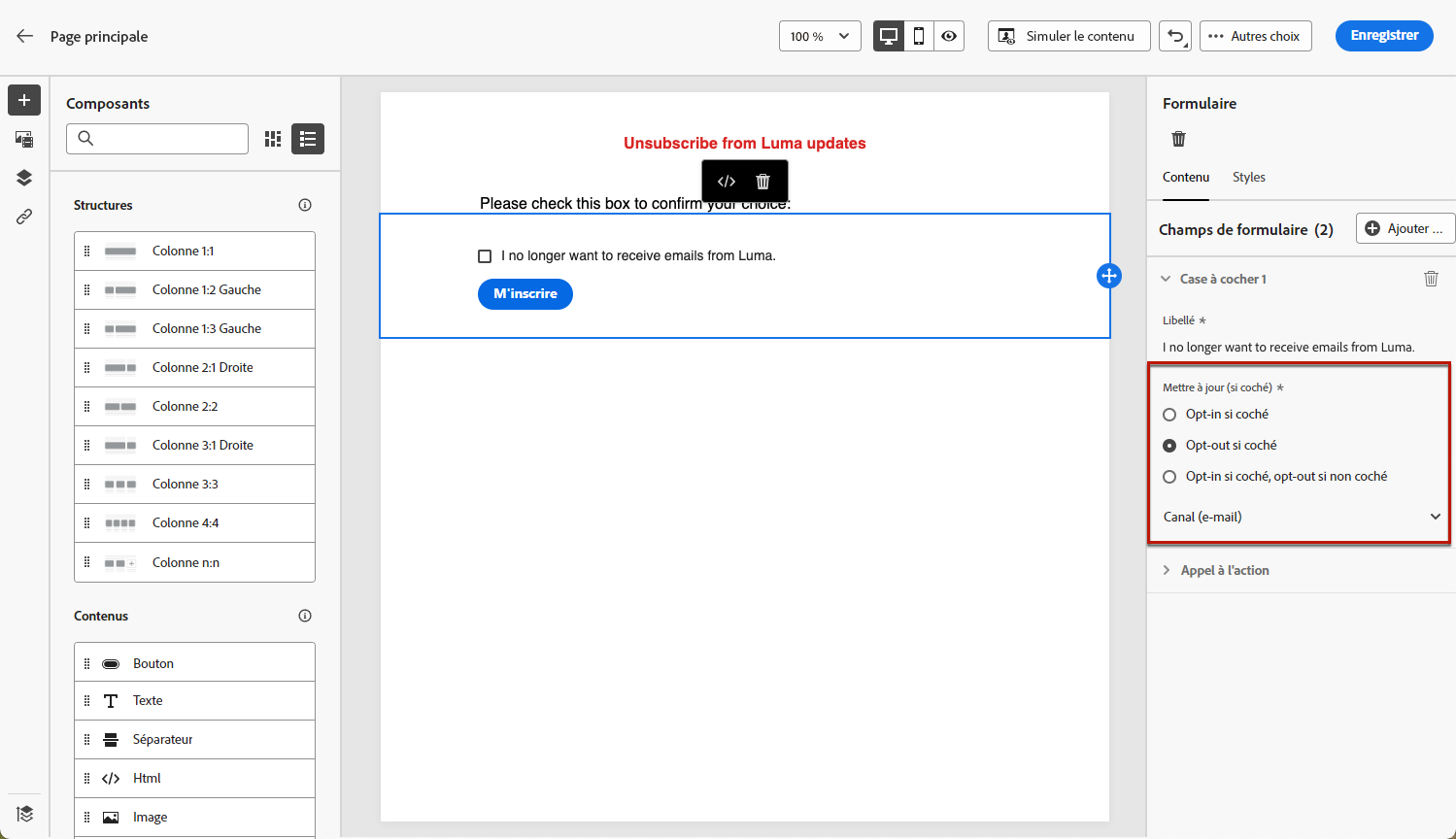The image size is (1456, 839).
Task: Save with the Enregistrer button
Action: pos(1384,36)
